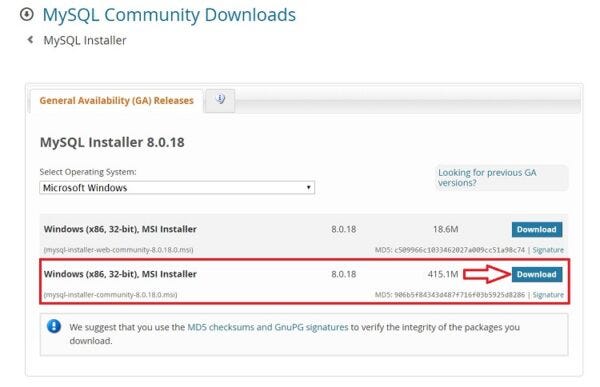Download the 18.6M web community installer

[x=537, y=229]
